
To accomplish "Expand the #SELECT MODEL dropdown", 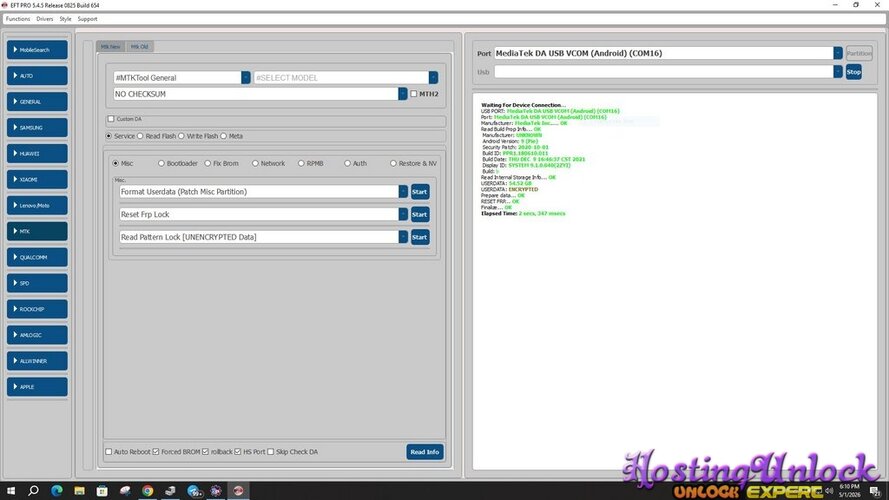I will click(x=433, y=78).
